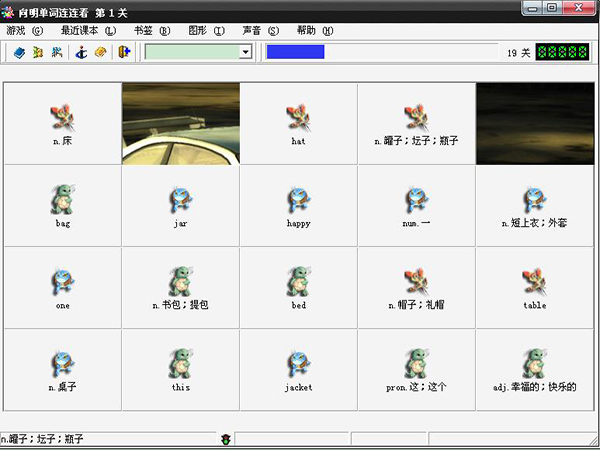
Task: Select the green turtle tile adj.幸福的；快乐的
Action: (535, 370)
